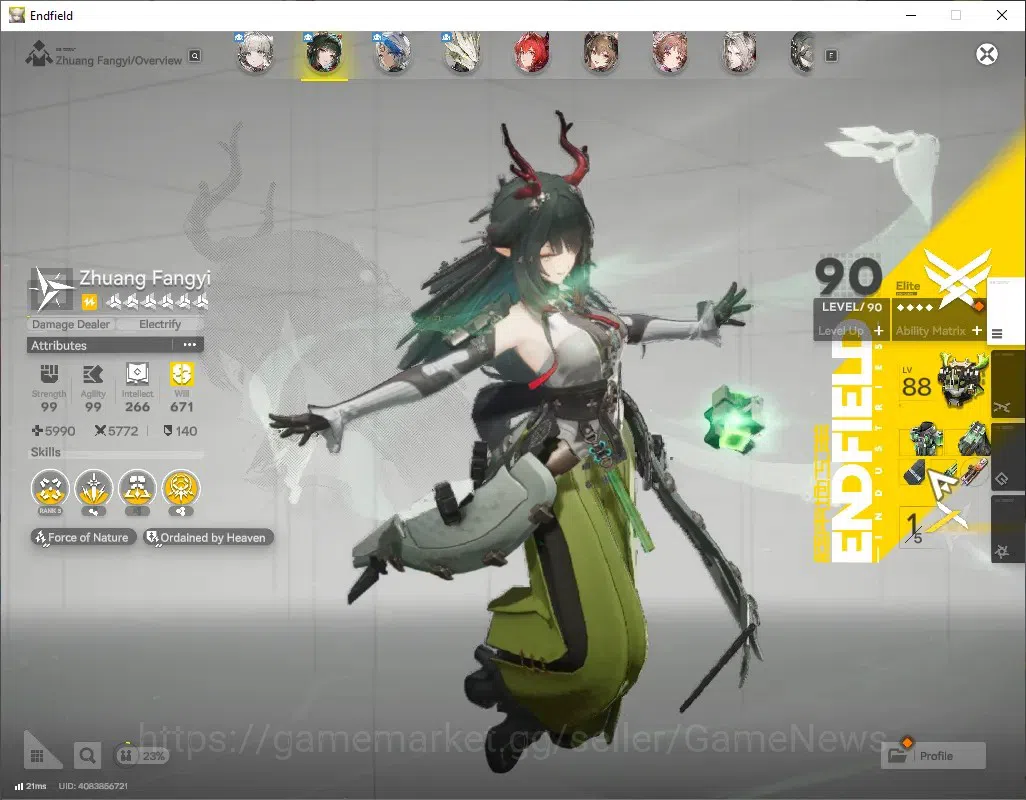Select the white-haired operator portrait, first in the row
The width and height of the screenshot is (1026, 800).
pos(255,54)
